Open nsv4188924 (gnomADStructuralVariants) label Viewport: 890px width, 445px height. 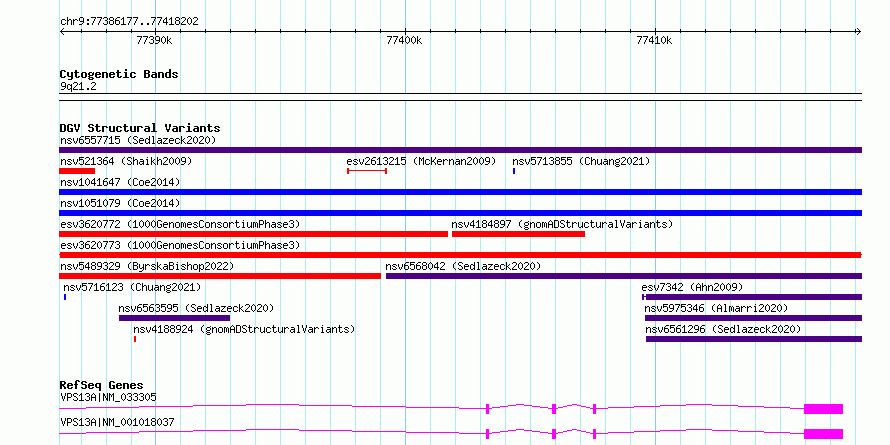244,329
